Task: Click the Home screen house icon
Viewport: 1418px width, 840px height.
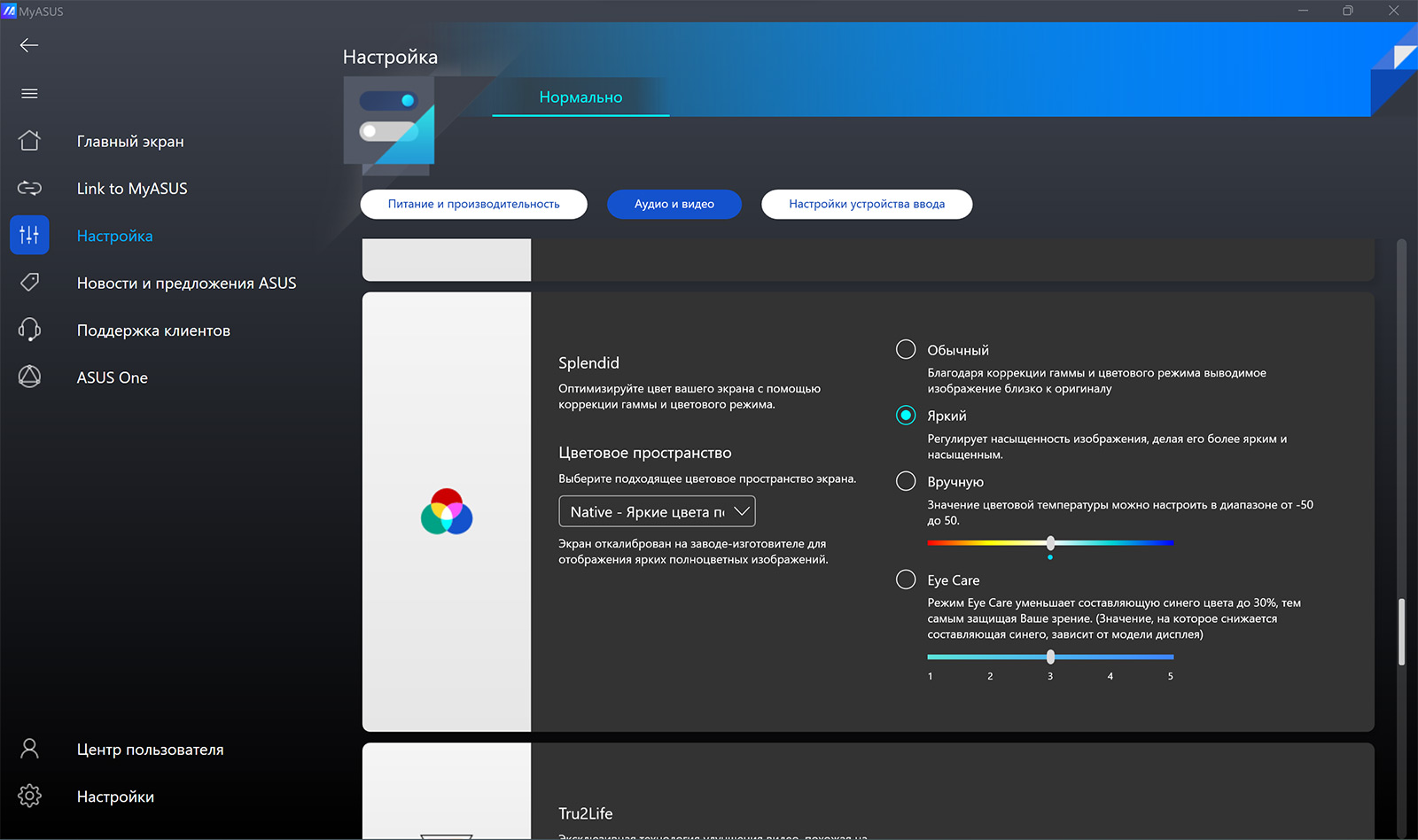Action: pyautogui.click(x=29, y=140)
